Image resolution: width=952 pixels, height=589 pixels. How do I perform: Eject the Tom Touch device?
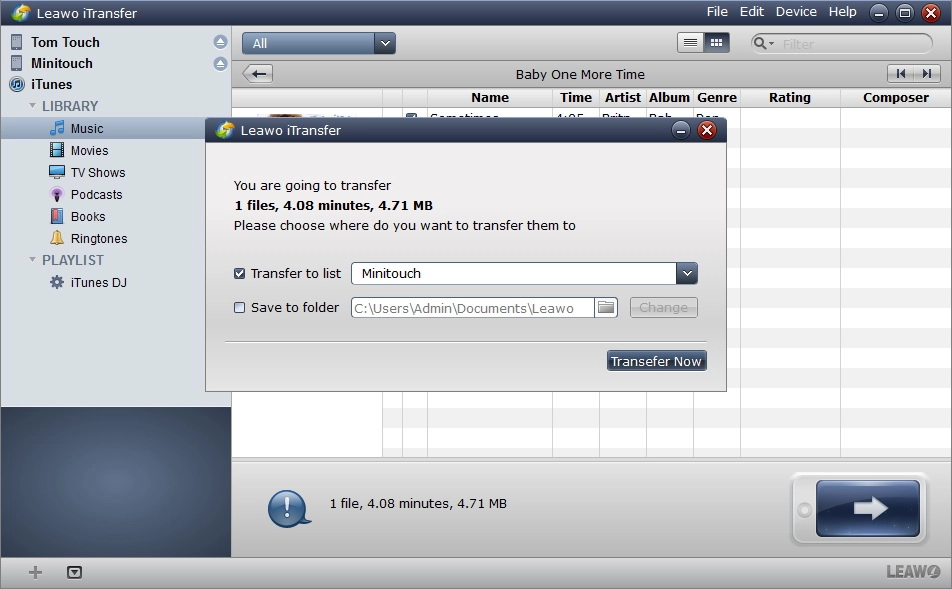220,42
